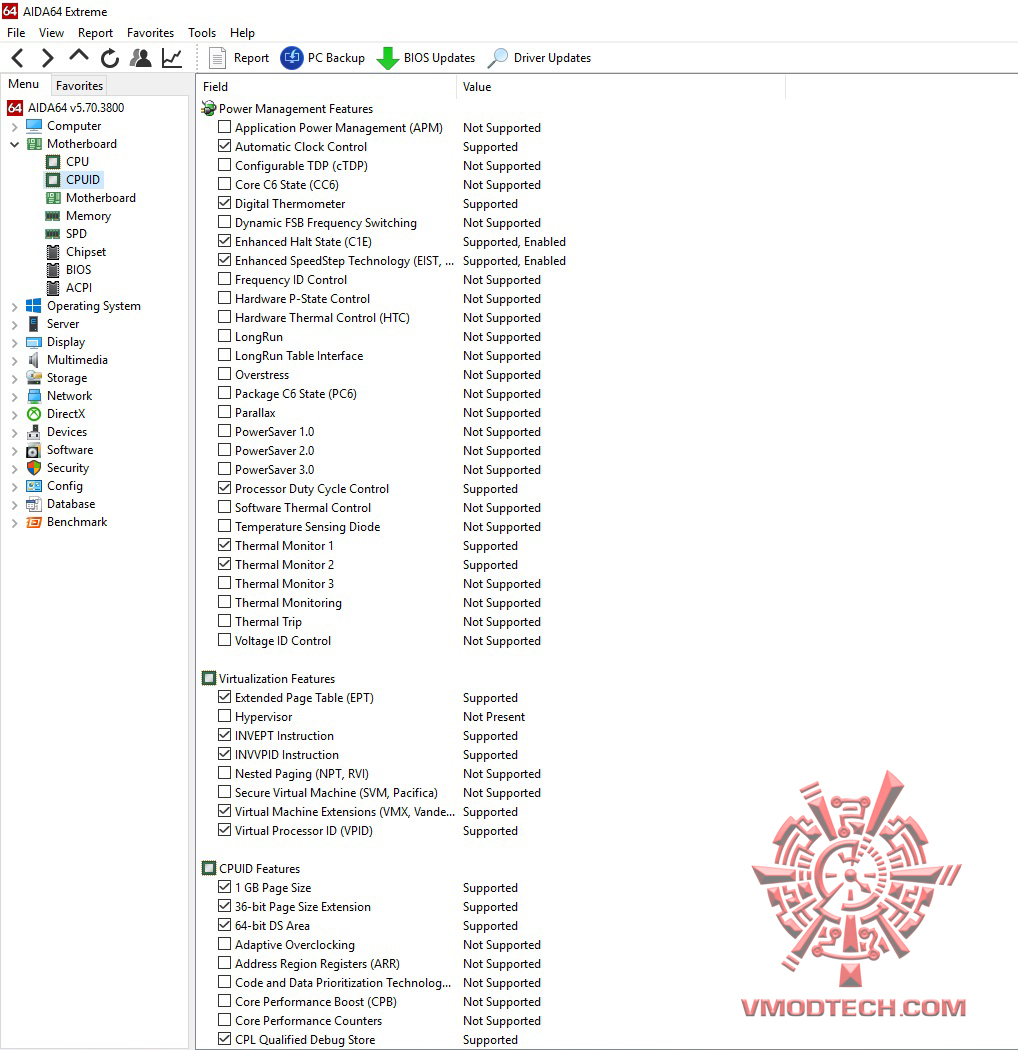Select the SPD module icon in the tree
Image resolution: width=1018 pixels, height=1050 pixels.
coord(53,234)
